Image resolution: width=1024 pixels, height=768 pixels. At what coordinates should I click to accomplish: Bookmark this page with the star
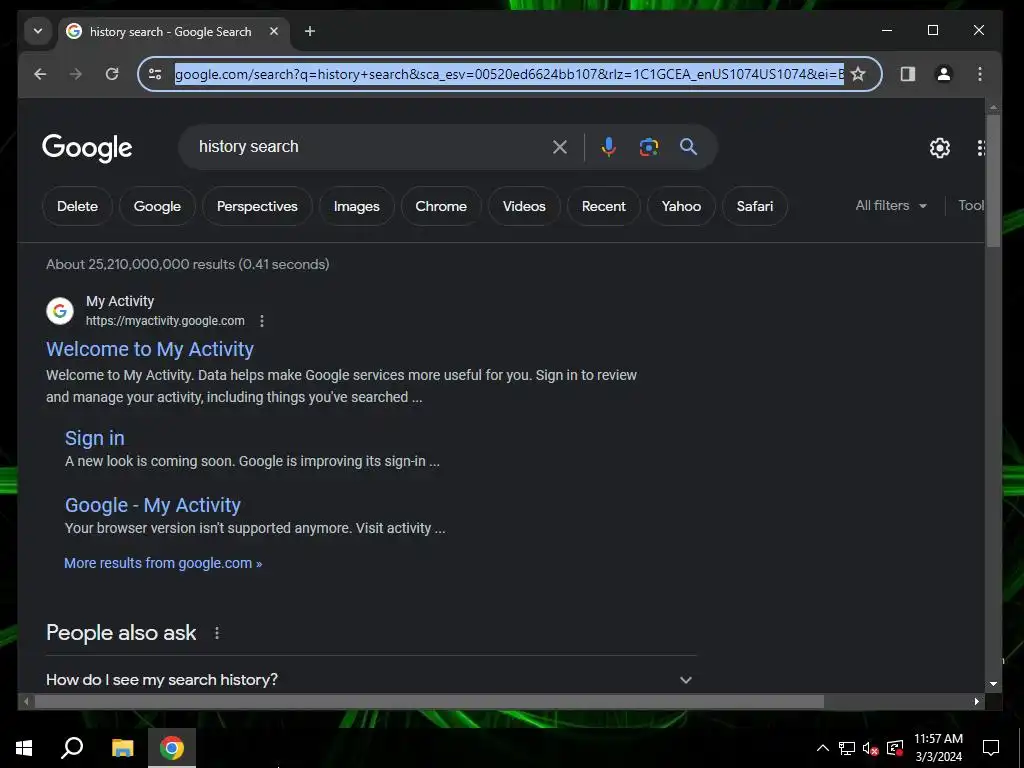(x=859, y=74)
